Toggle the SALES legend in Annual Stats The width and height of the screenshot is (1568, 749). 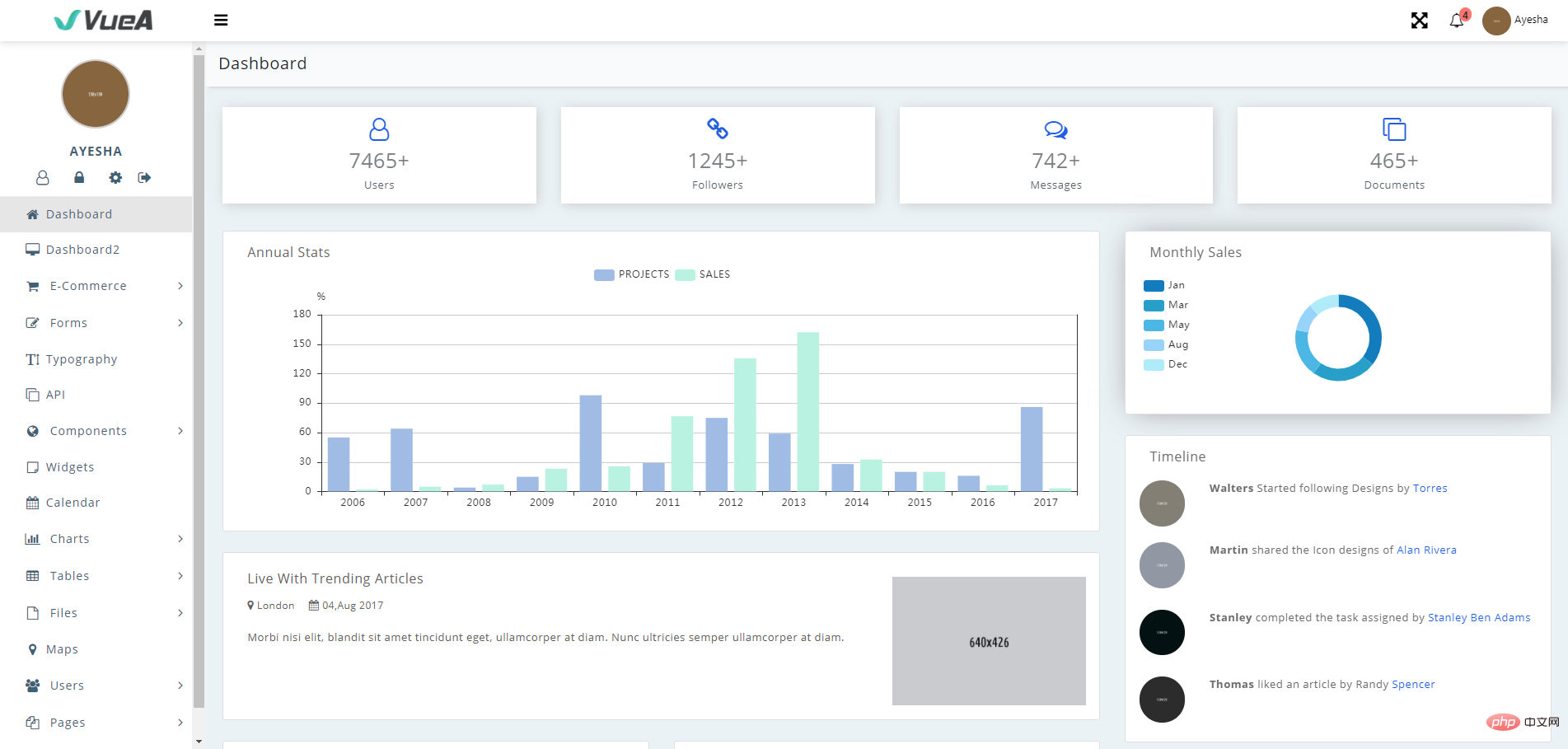pyautogui.click(x=703, y=274)
